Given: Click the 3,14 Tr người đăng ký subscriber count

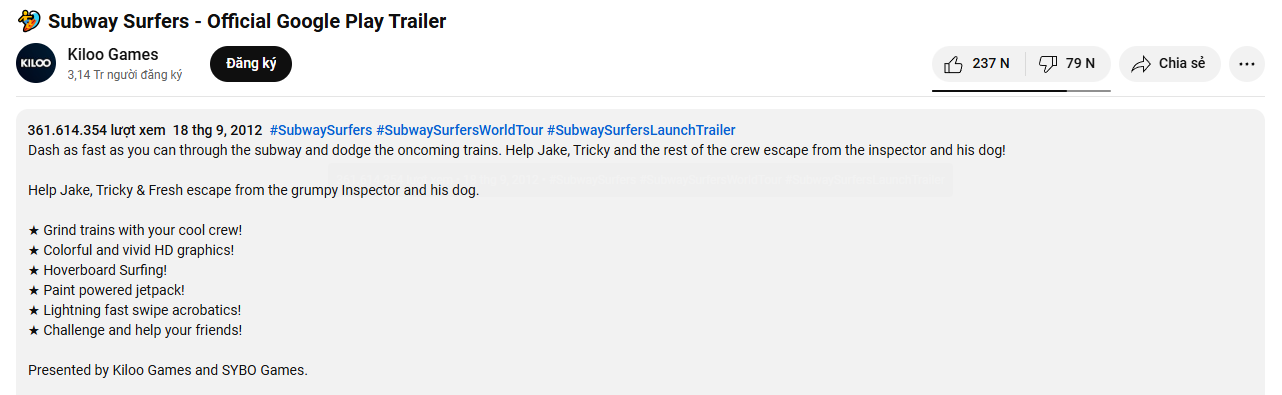Looking at the screenshot, I should [125, 75].
